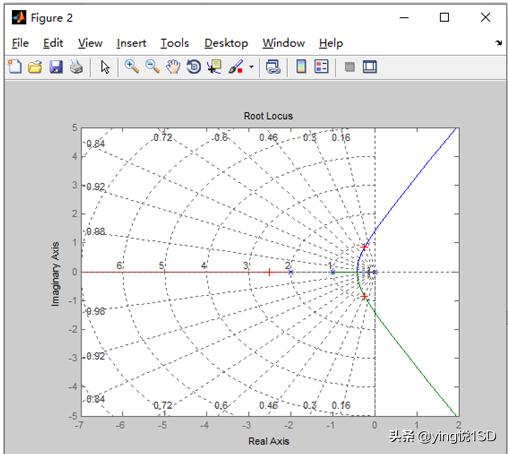Enable the Rotate 3D tool
The height and width of the screenshot is (454, 508).
[194, 67]
